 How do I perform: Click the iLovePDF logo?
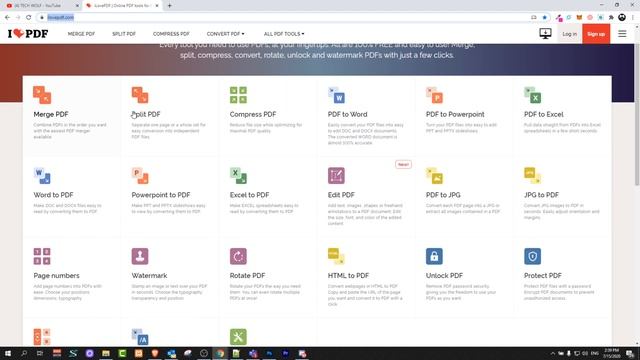pyautogui.click(x=28, y=33)
